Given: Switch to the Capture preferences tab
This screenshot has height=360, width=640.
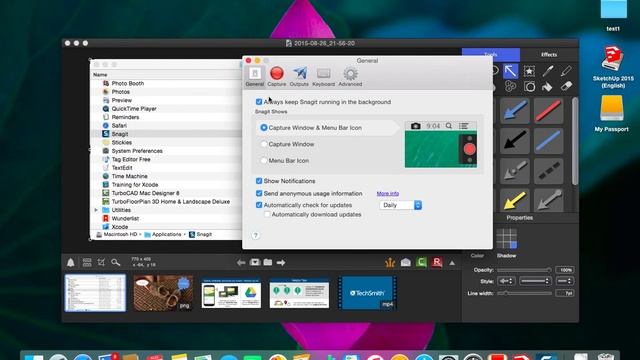Looking at the screenshot, I should 277,76.
